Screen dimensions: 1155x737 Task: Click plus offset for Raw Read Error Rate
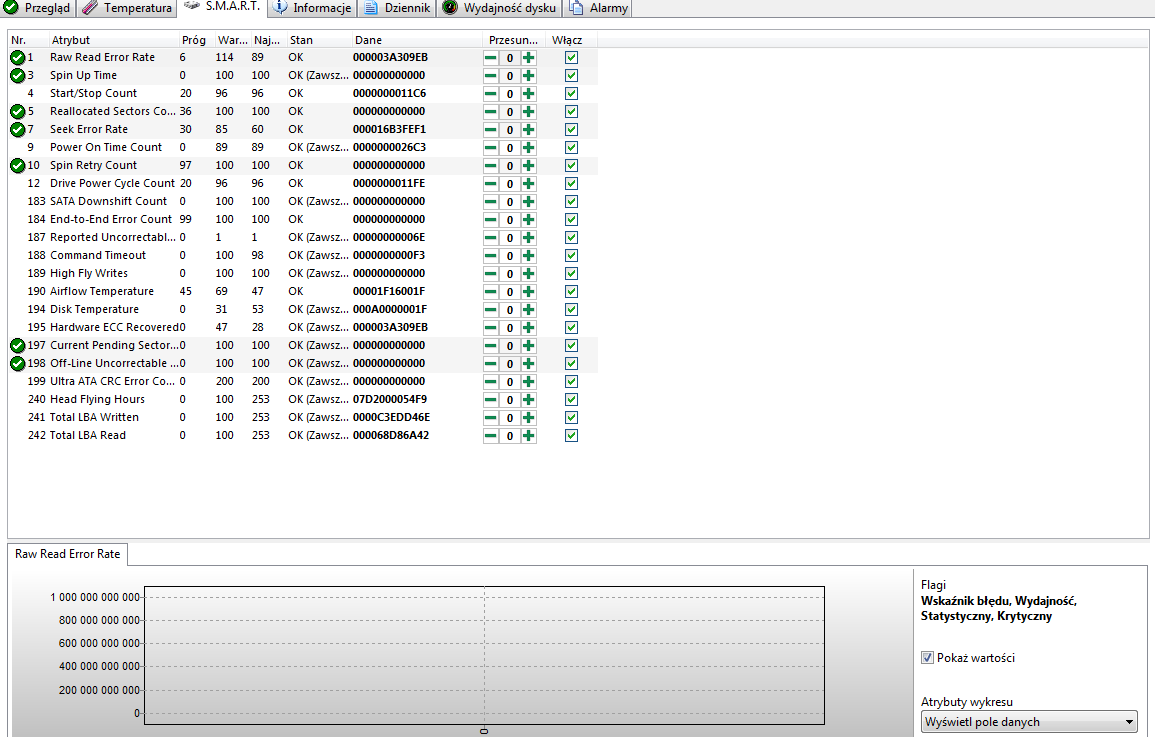coord(528,57)
